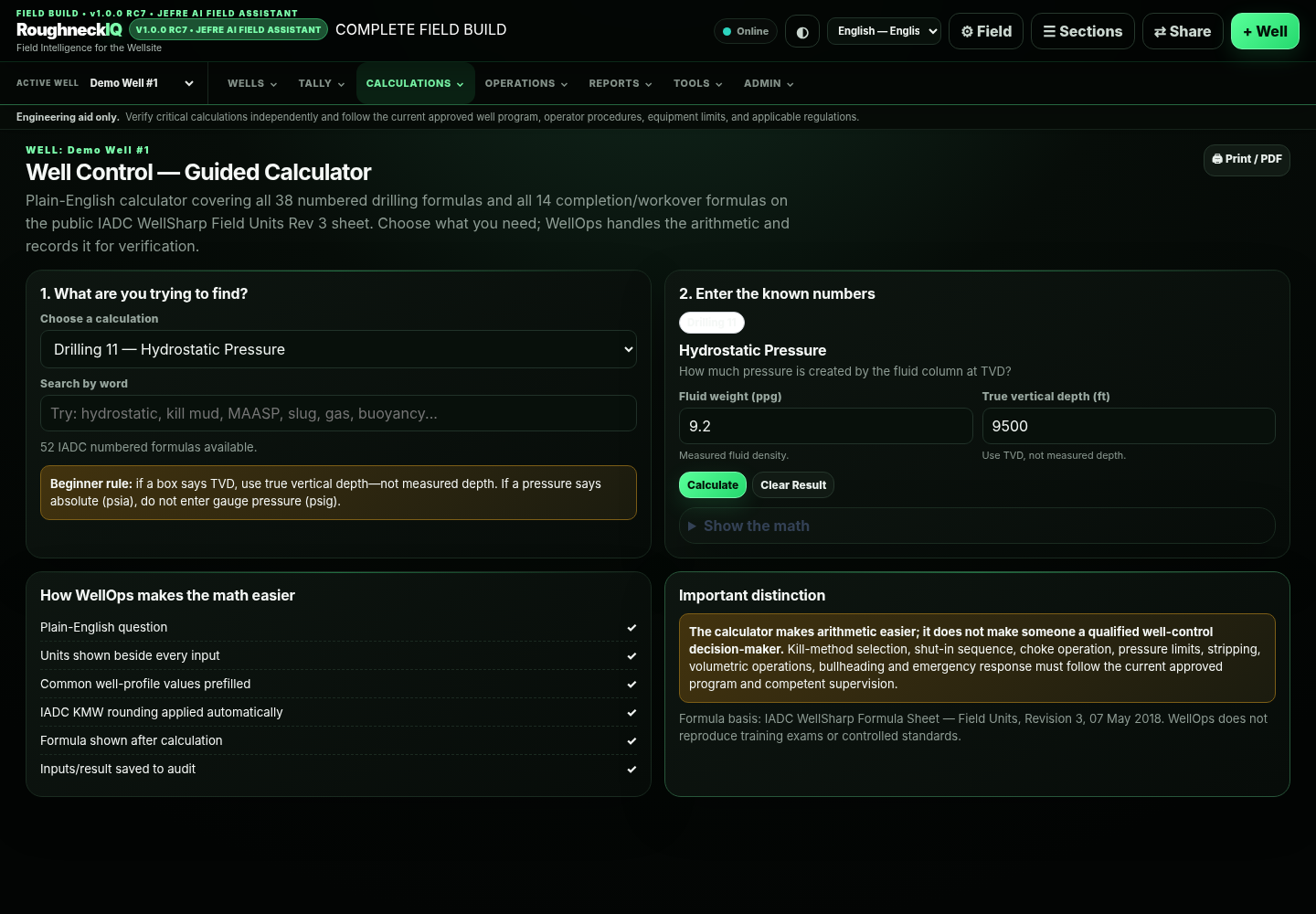The height and width of the screenshot is (914, 1316).
Task: Open the Active Well selector Demo Well #1
Action: coord(142,83)
